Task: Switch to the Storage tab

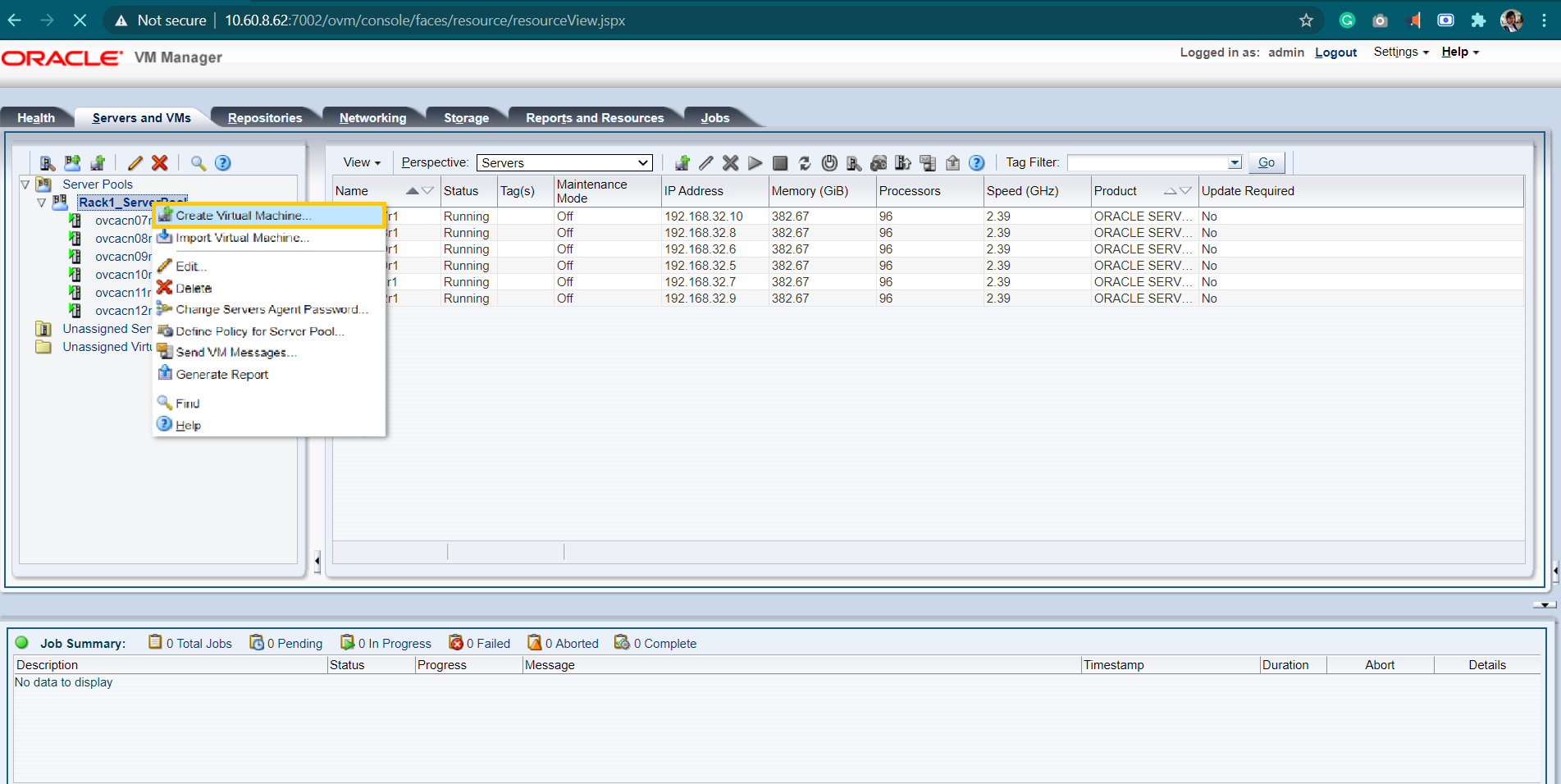Action: (x=466, y=118)
